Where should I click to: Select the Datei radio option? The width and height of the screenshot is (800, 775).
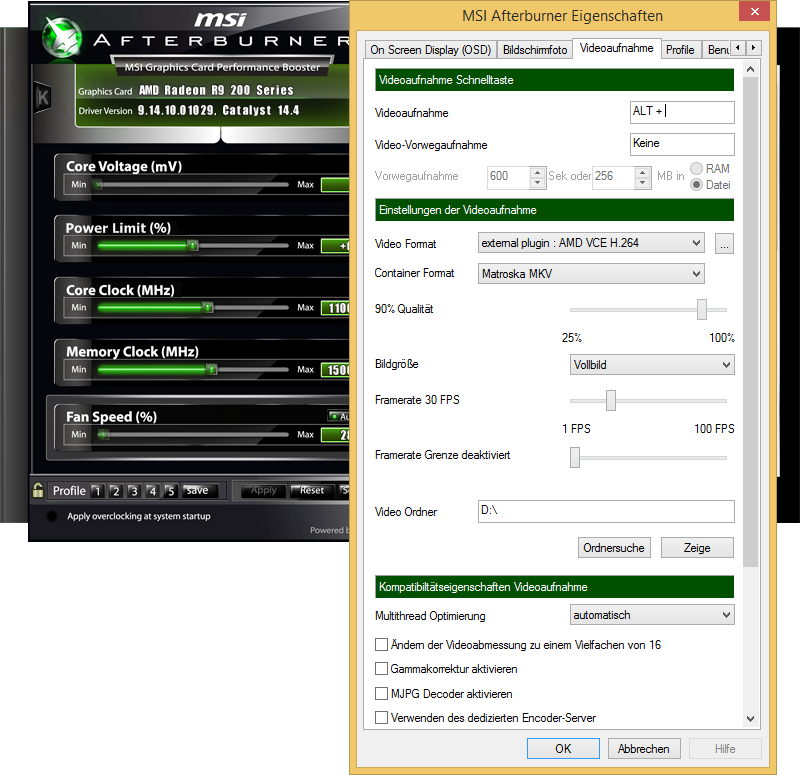click(x=696, y=185)
